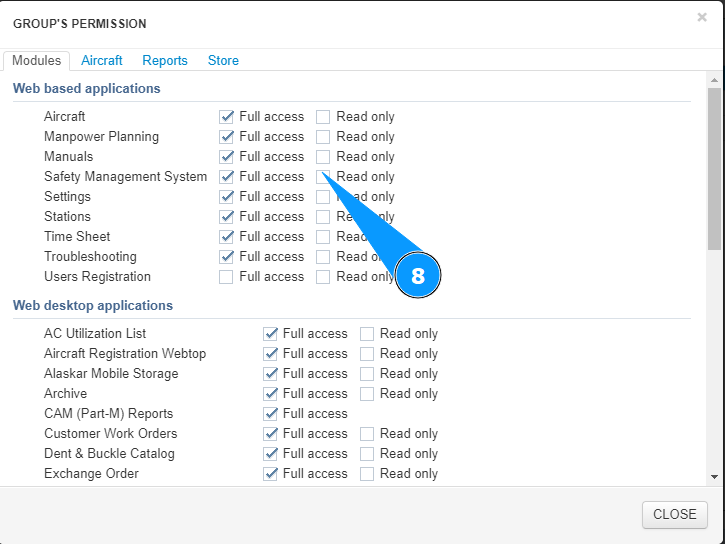
Task: Check Read only for Exchange Order
Action: pyautogui.click(x=367, y=474)
